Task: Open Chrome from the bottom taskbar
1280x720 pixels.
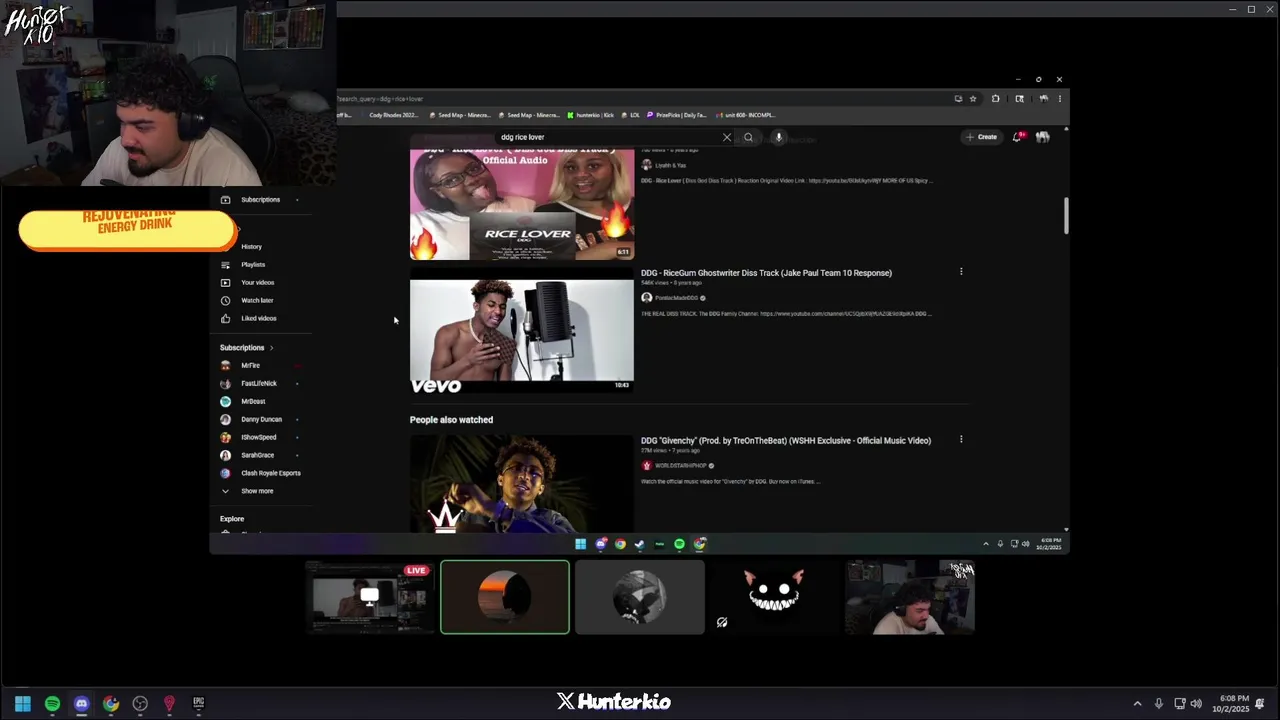Action: coord(110,704)
